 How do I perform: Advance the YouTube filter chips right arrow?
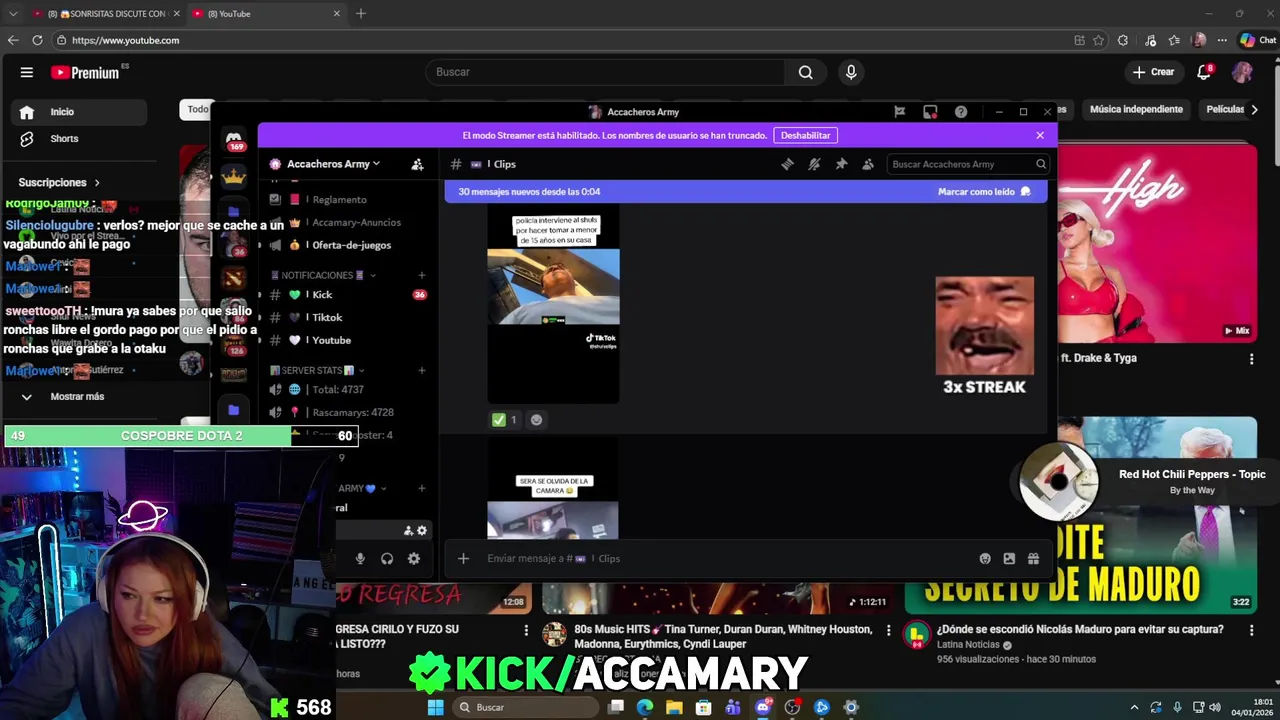pos(1254,109)
